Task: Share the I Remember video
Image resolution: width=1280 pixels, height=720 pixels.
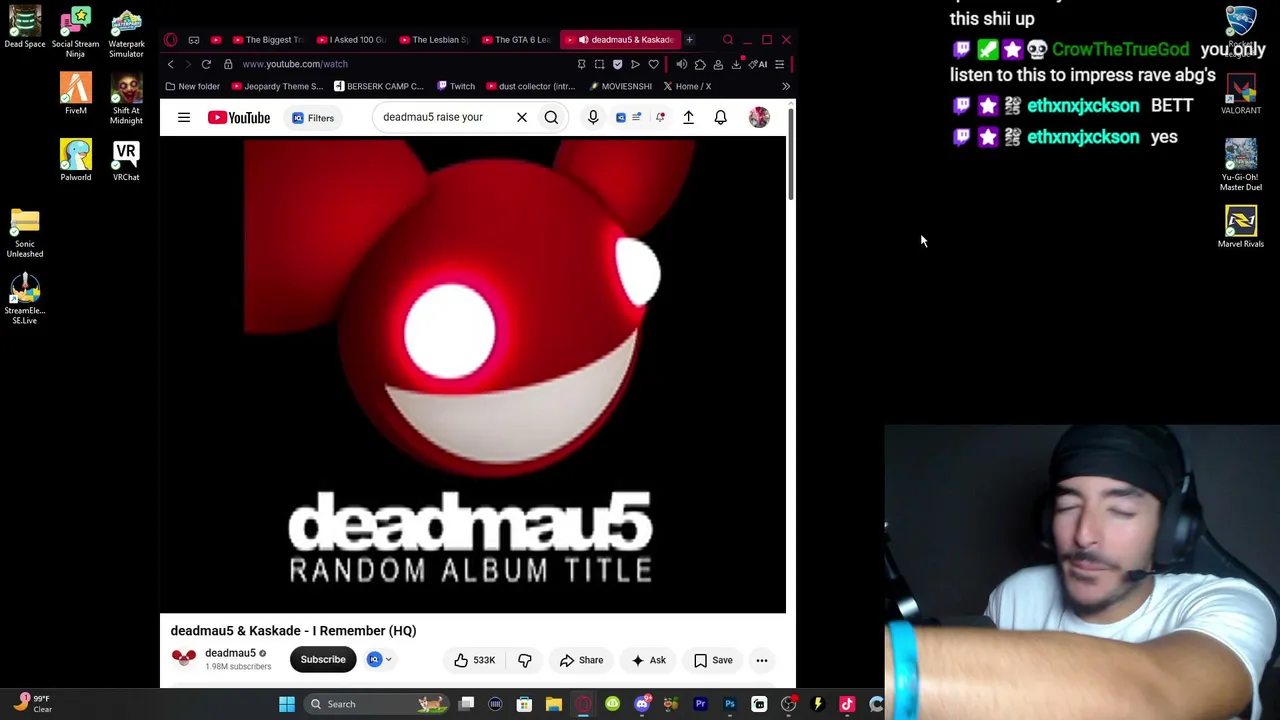Action: (x=581, y=660)
